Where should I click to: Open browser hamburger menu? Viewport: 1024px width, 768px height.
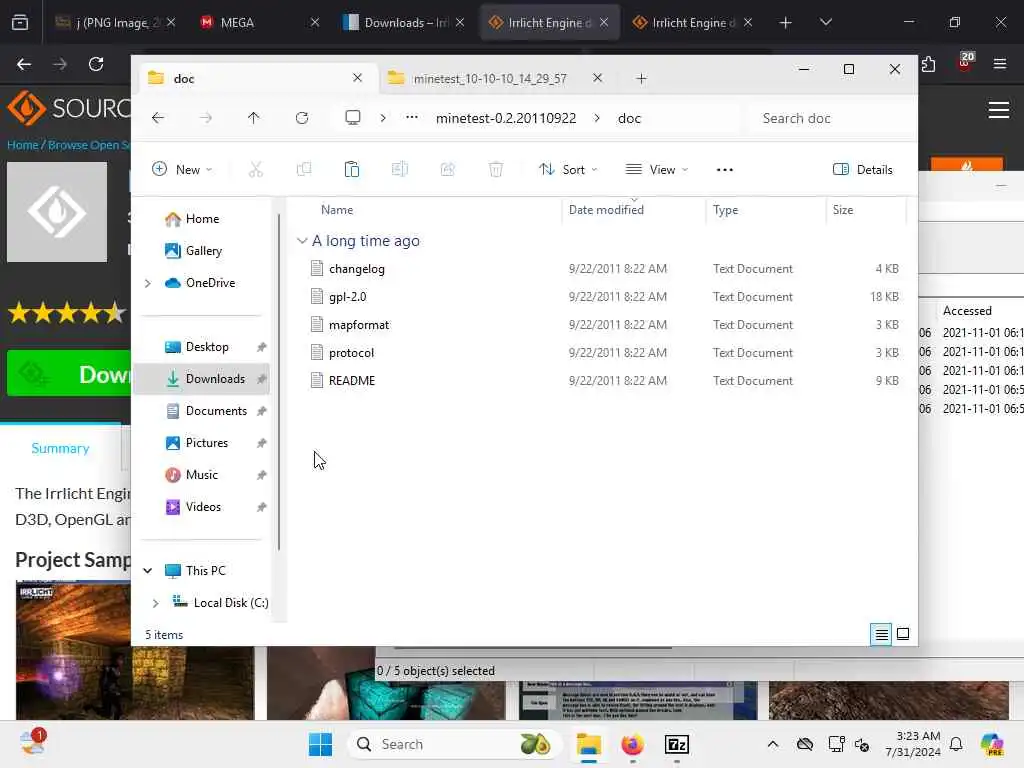[999, 64]
